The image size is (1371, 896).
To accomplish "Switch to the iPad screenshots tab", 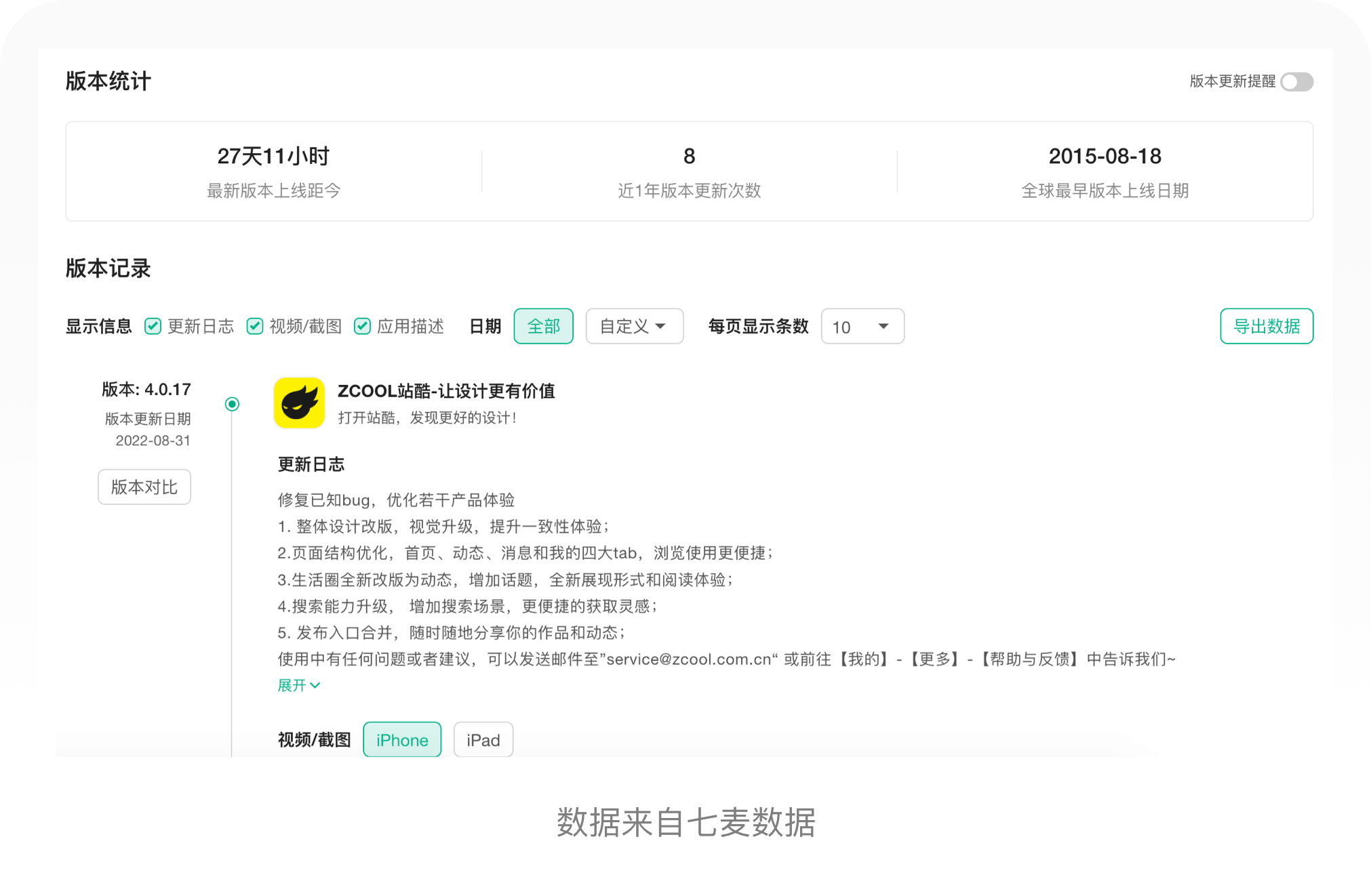I will (x=483, y=739).
